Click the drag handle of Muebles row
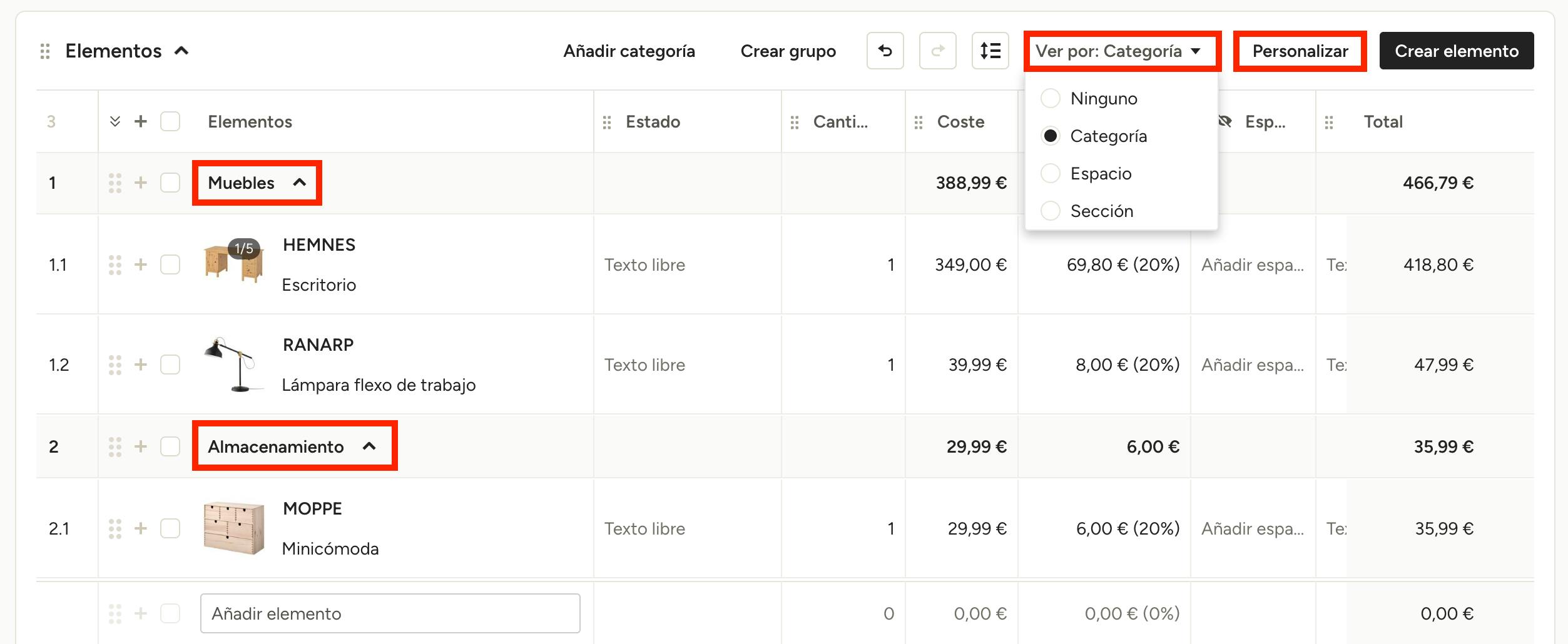1568x644 pixels. pos(115,183)
